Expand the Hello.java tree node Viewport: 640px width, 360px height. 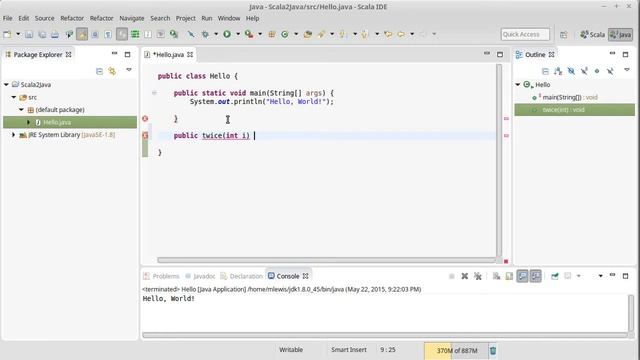29,122
